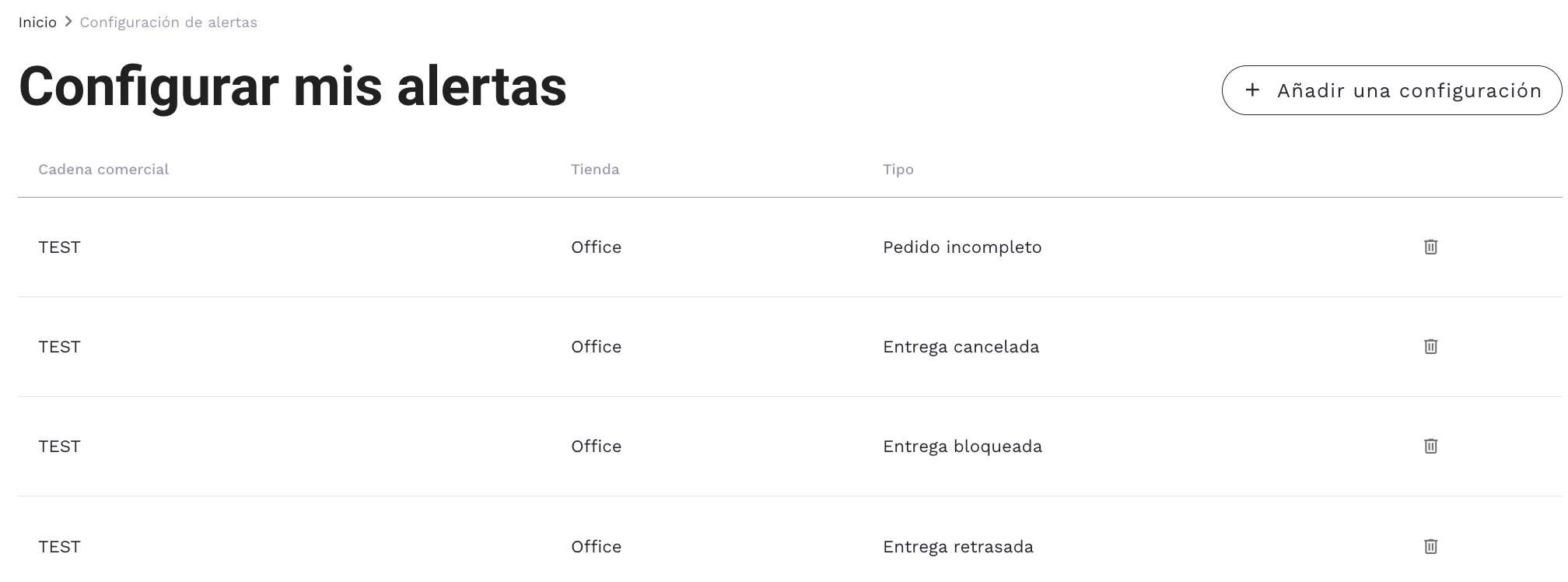Select Office in Entrega cancelada row
Image resolution: width=1568 pixels, height=582 pixels.
[596, 347]
